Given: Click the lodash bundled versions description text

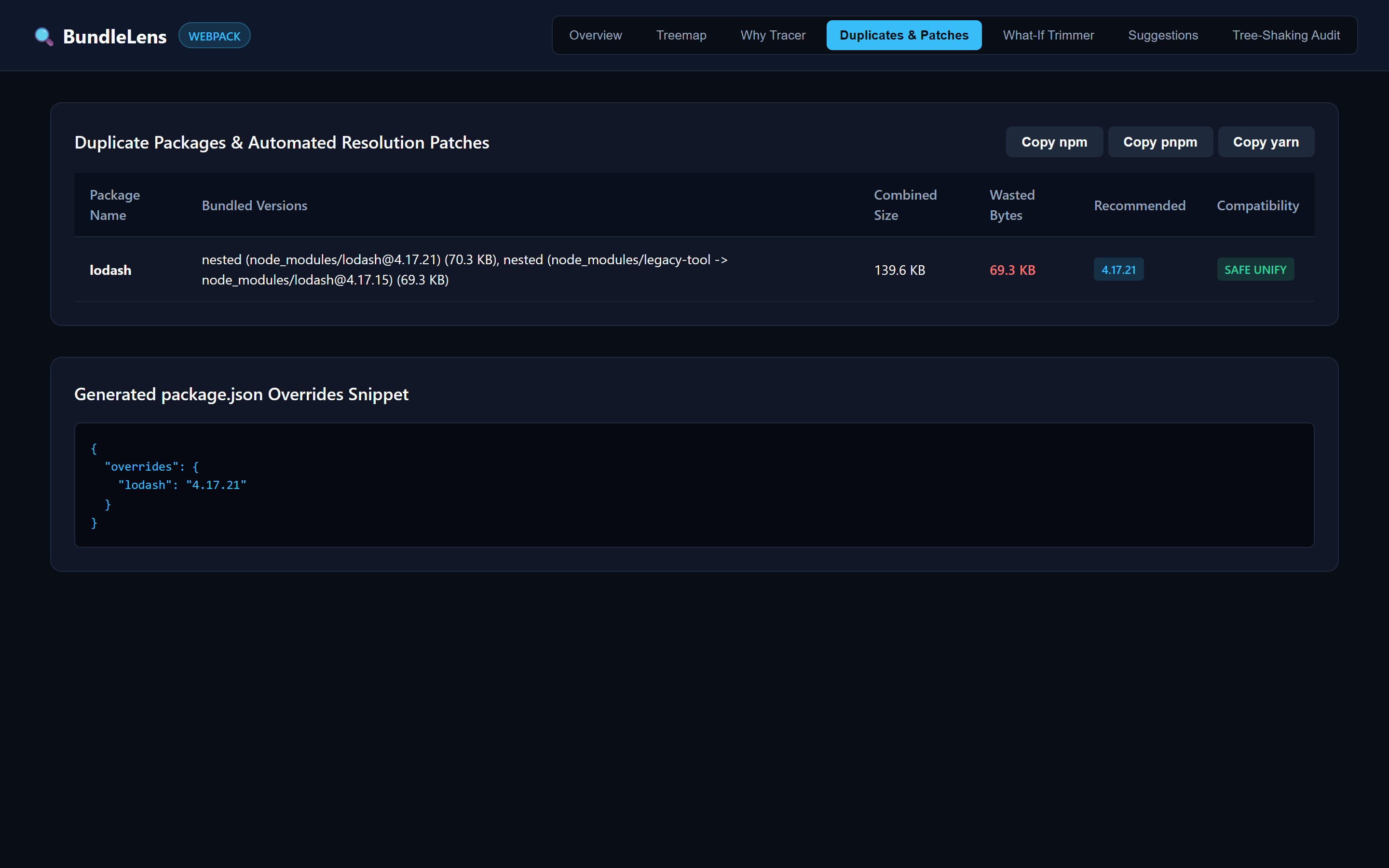Looking at the screenshot, I should 464,269.
